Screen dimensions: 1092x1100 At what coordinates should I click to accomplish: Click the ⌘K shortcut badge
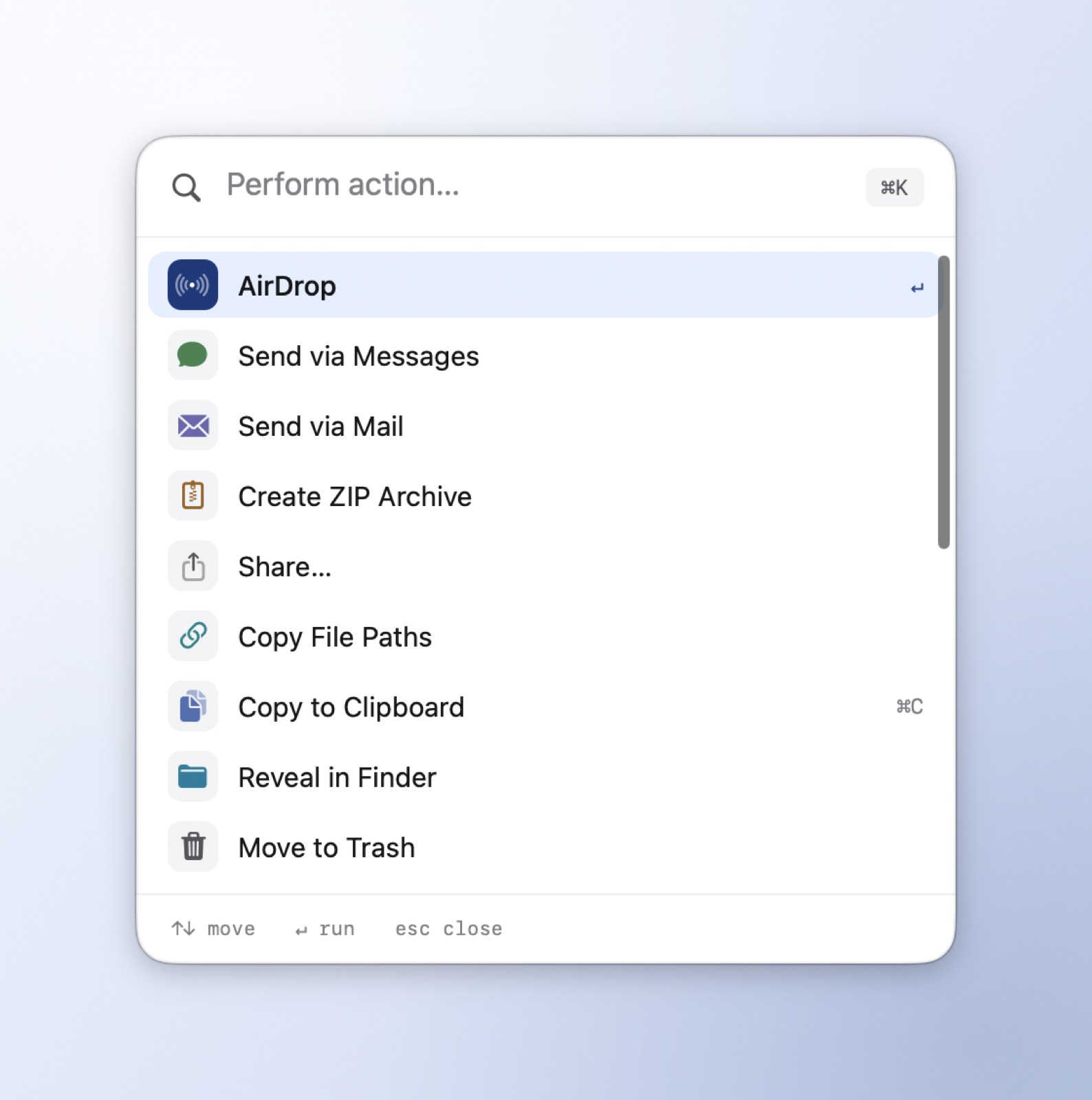tap(895, 187)
